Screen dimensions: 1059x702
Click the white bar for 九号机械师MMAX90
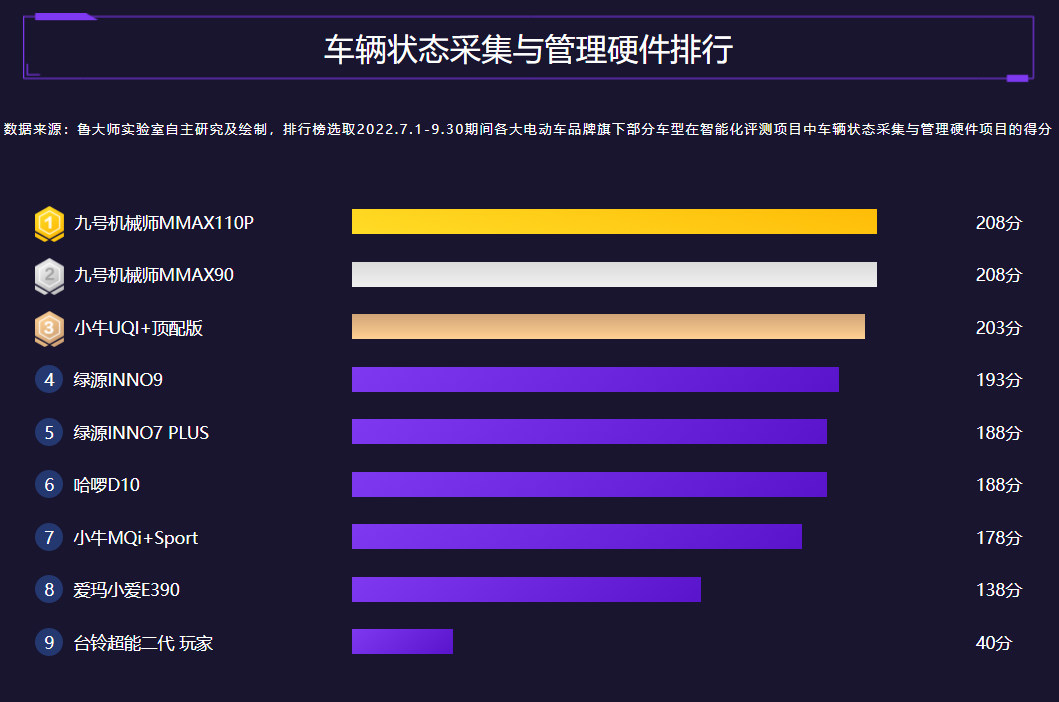[x=615, y=274]
